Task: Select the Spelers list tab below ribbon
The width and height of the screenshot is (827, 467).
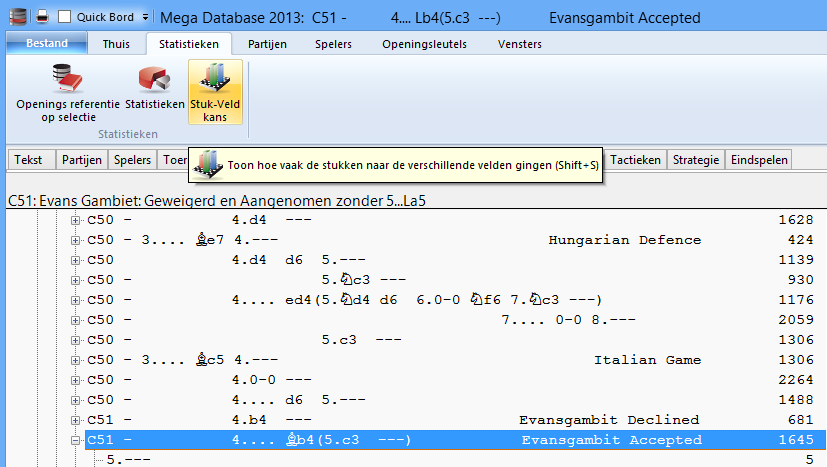Action: [x=132, y=160]
